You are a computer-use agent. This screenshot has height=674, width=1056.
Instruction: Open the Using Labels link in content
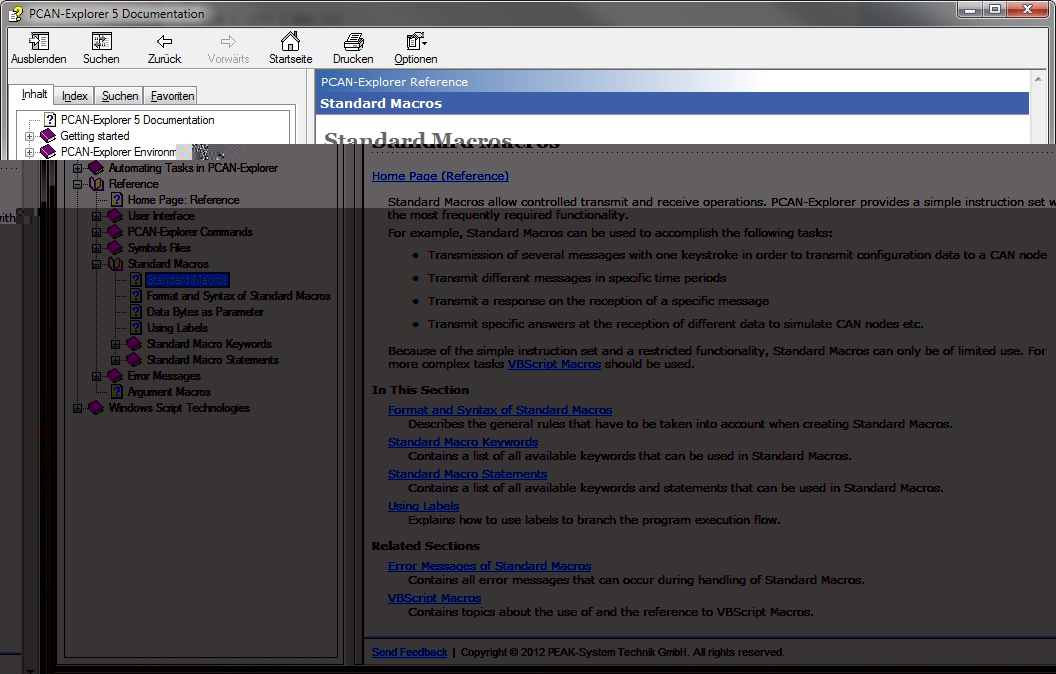click(424, 506)
